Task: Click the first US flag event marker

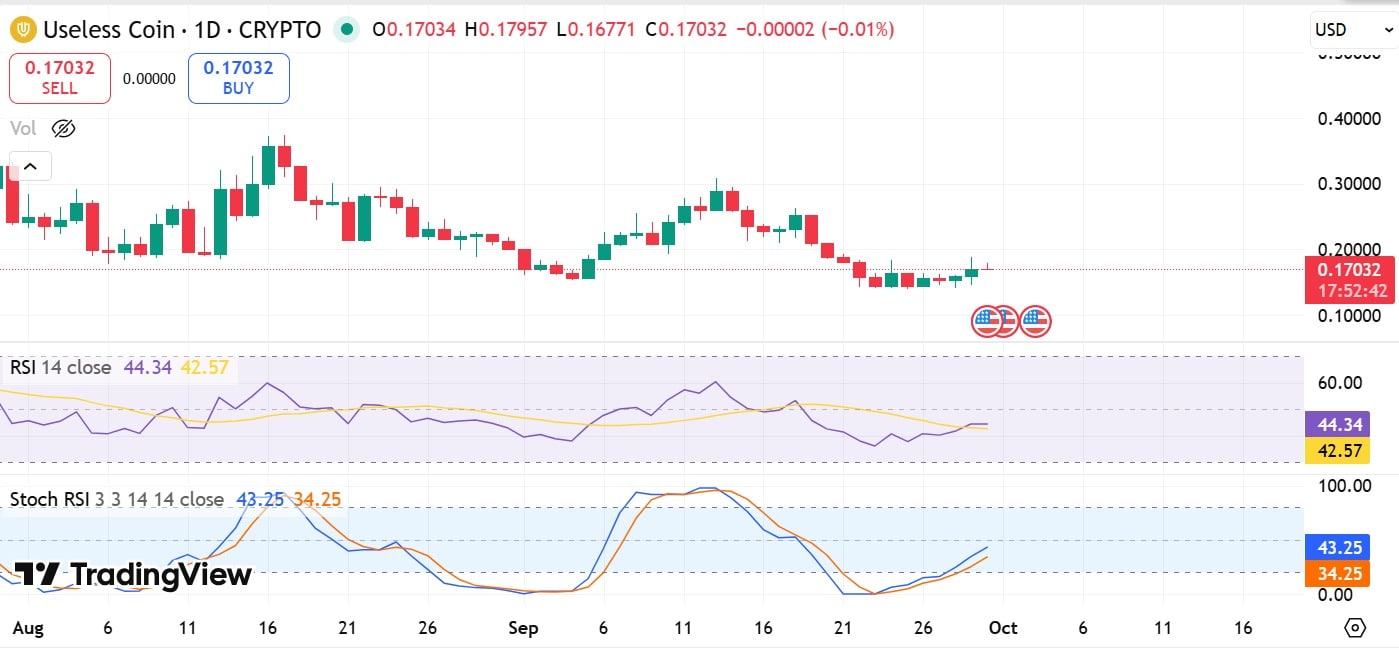Action: (984, 321)
